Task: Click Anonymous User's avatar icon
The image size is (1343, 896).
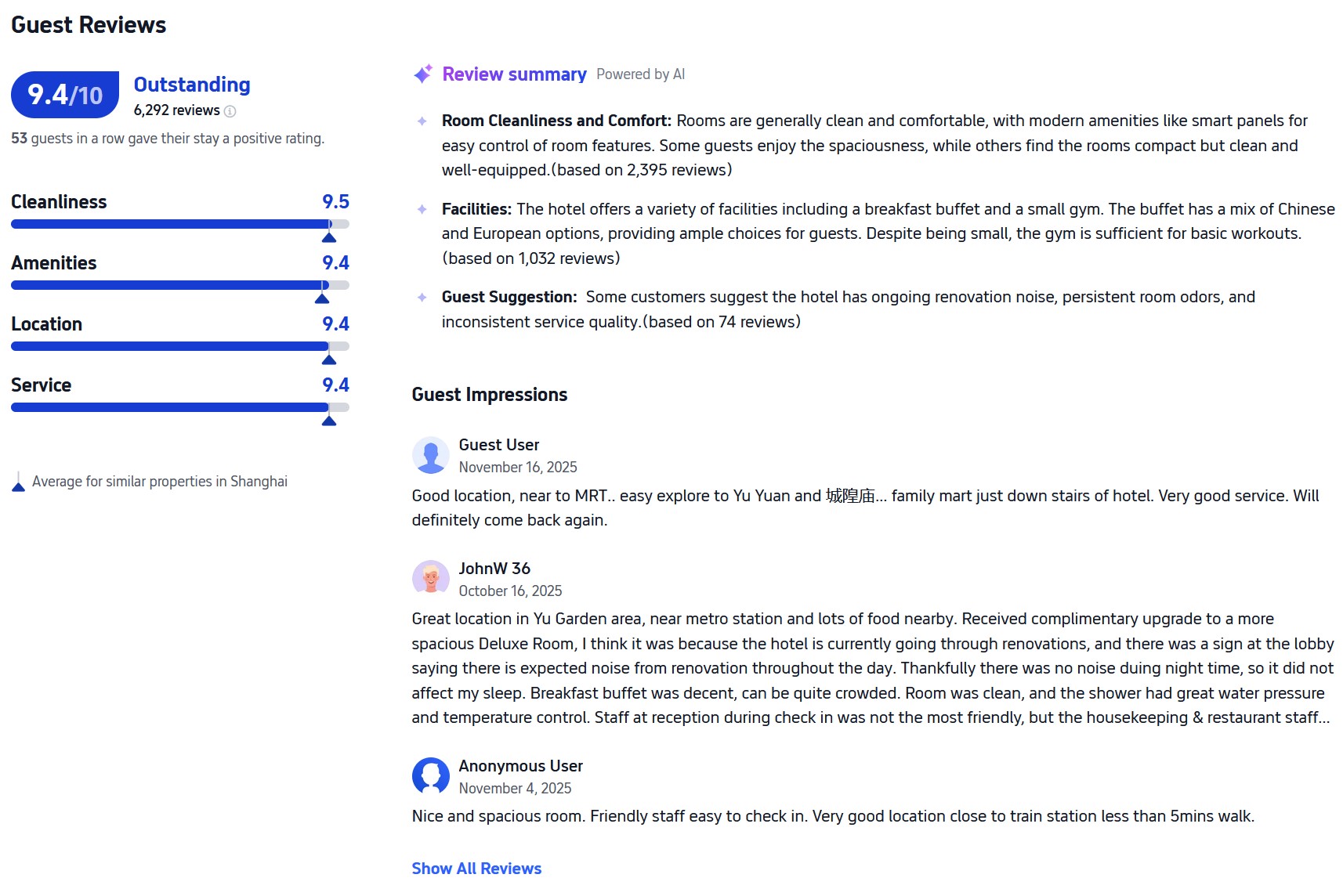Action: (430, 776)
